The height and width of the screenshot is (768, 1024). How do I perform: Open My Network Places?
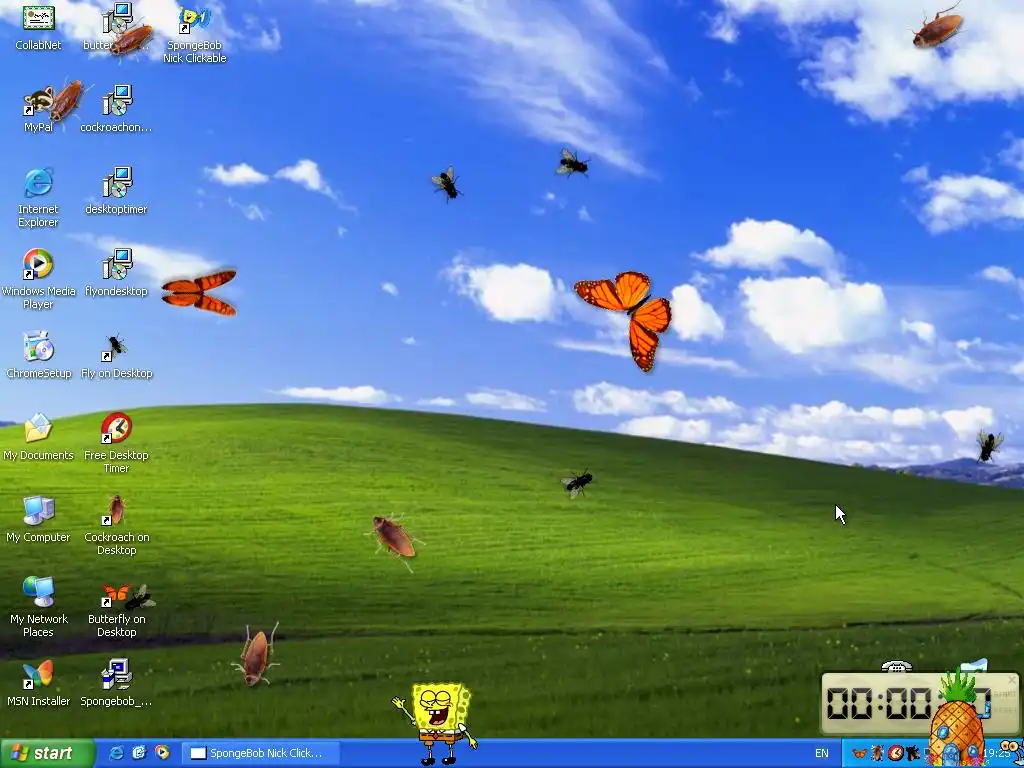pyautogui.click(x=39, y=607)
